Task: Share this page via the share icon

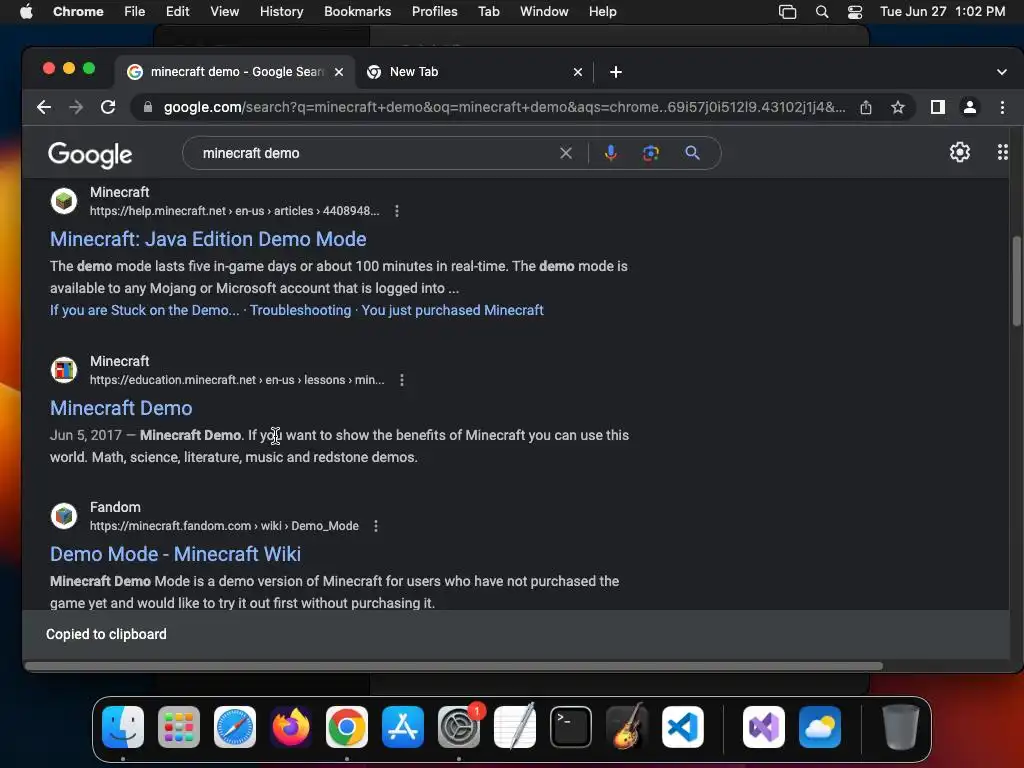Action: click(866, 107)
